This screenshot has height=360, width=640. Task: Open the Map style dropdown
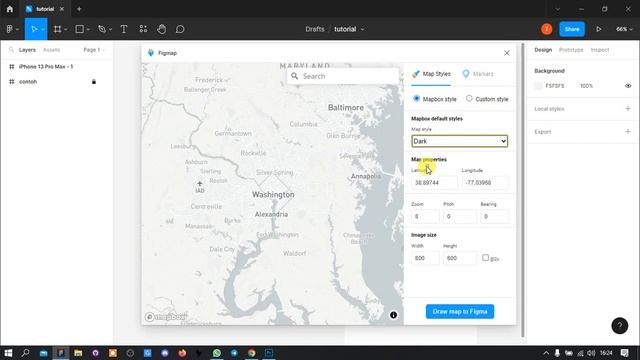(460, 141)
